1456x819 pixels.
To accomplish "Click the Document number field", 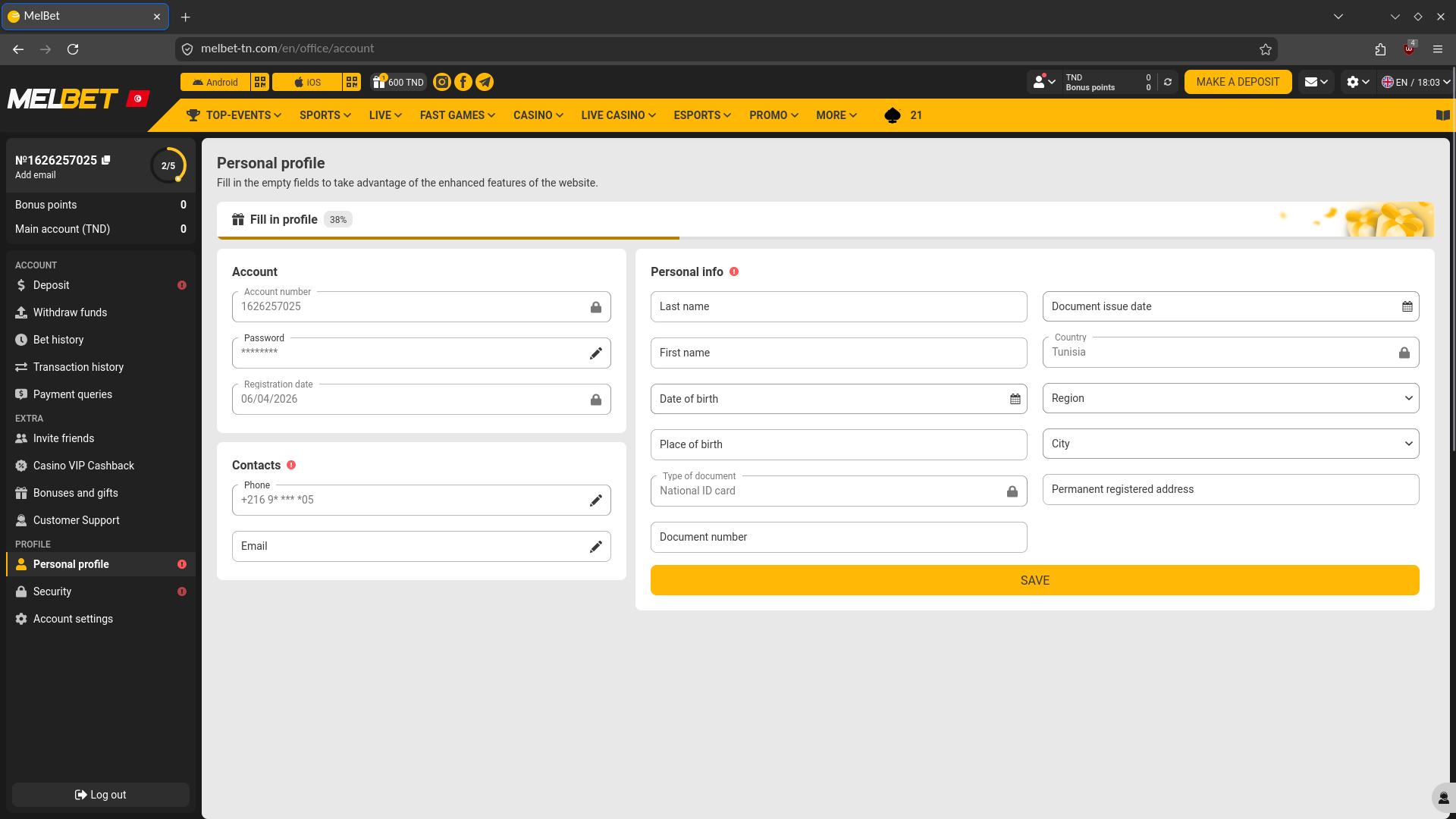I will (x=839, y=537).
